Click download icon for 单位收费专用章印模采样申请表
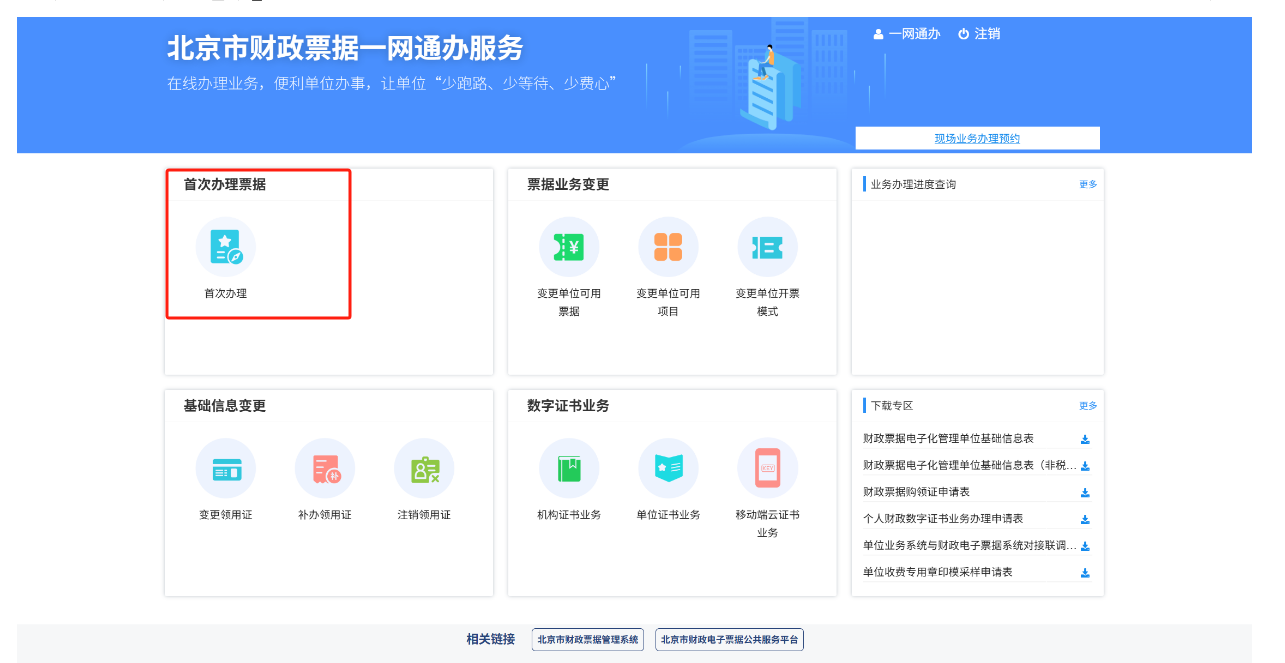Viewport: 1285px width, 663px height. pyautogui.click(x=1085, y=573)
